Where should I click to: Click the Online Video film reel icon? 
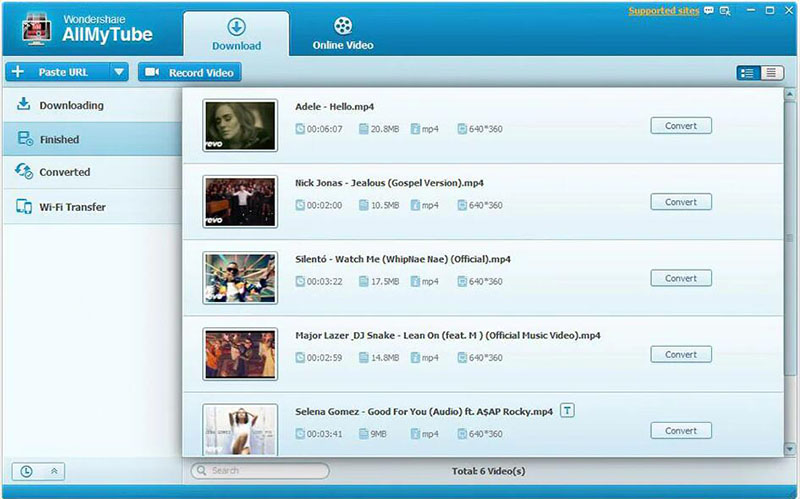pos(343,26)
